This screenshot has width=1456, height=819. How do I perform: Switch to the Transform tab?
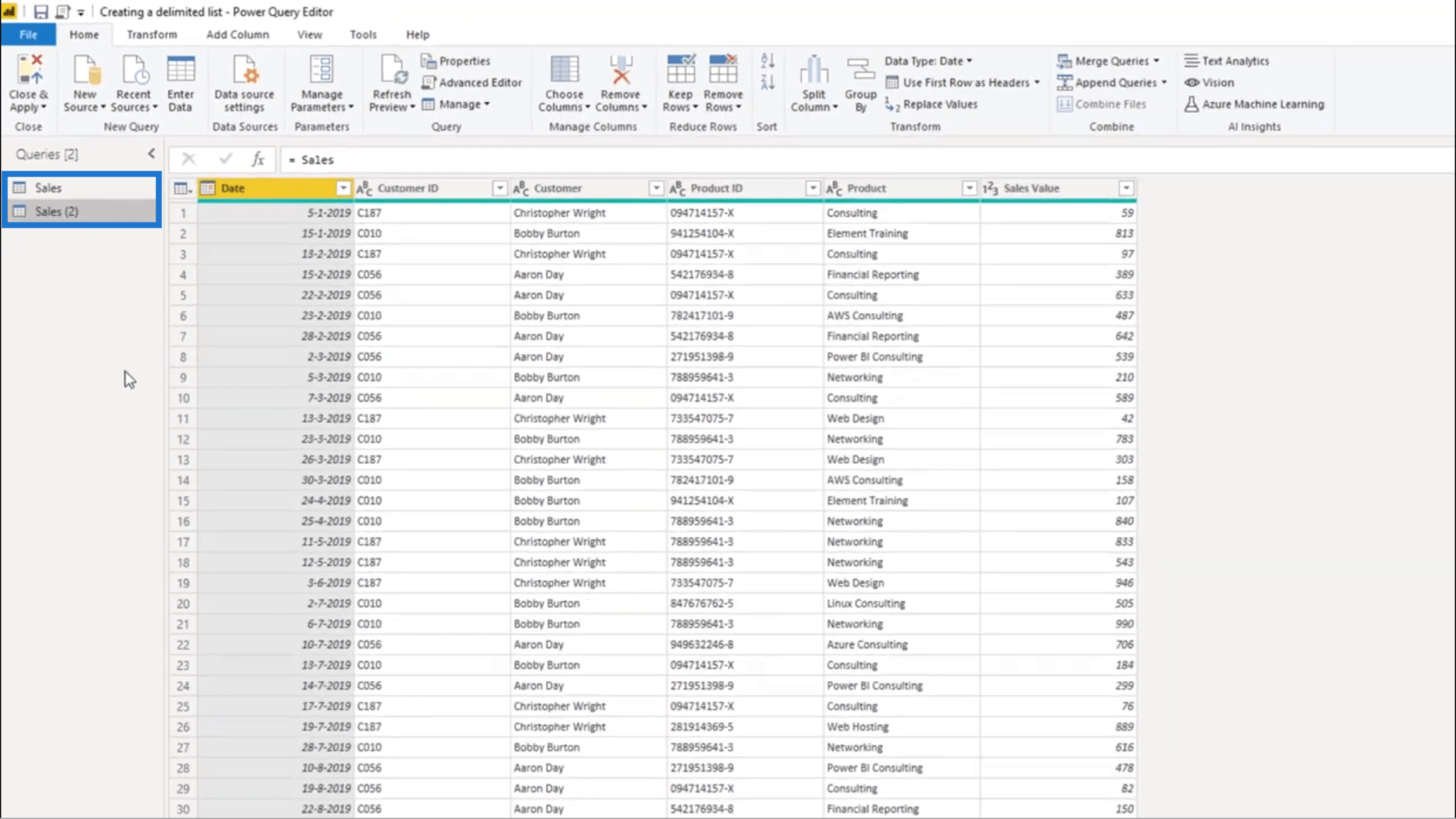pos(152,35)
